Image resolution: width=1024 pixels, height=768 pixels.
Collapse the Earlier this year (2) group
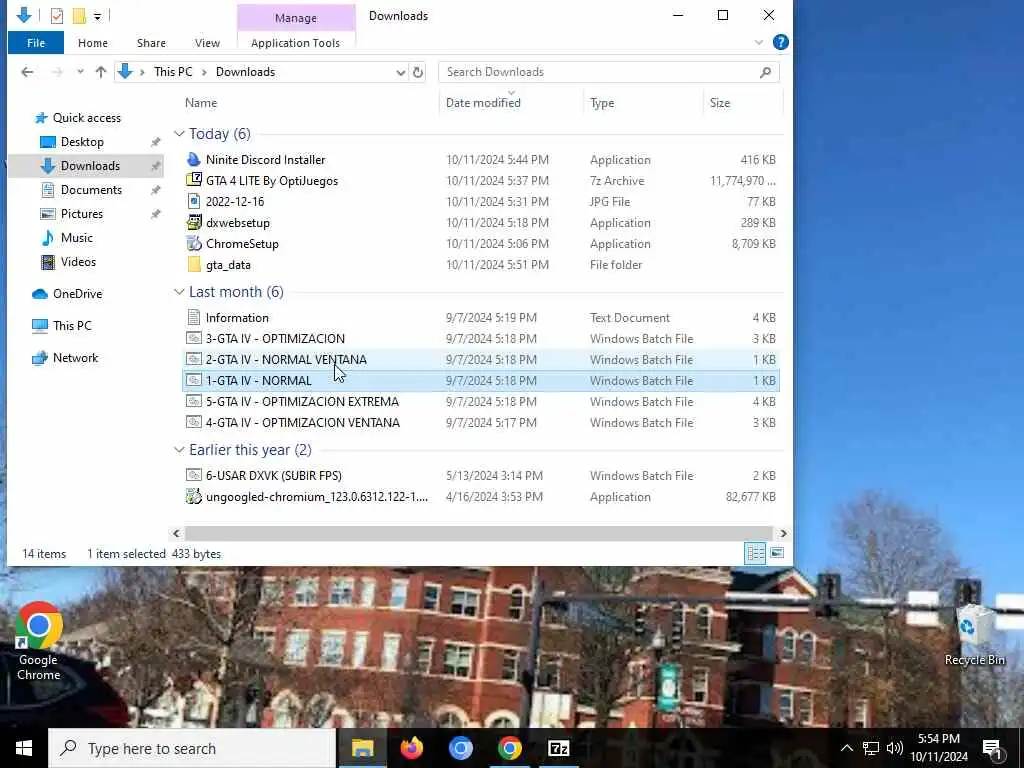click(x=179, y=450)
